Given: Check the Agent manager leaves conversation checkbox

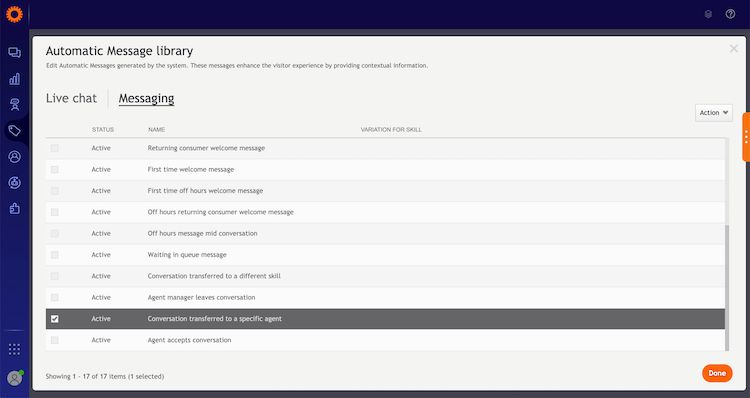Looking at the screenshot, I should [x=55, y=298].
